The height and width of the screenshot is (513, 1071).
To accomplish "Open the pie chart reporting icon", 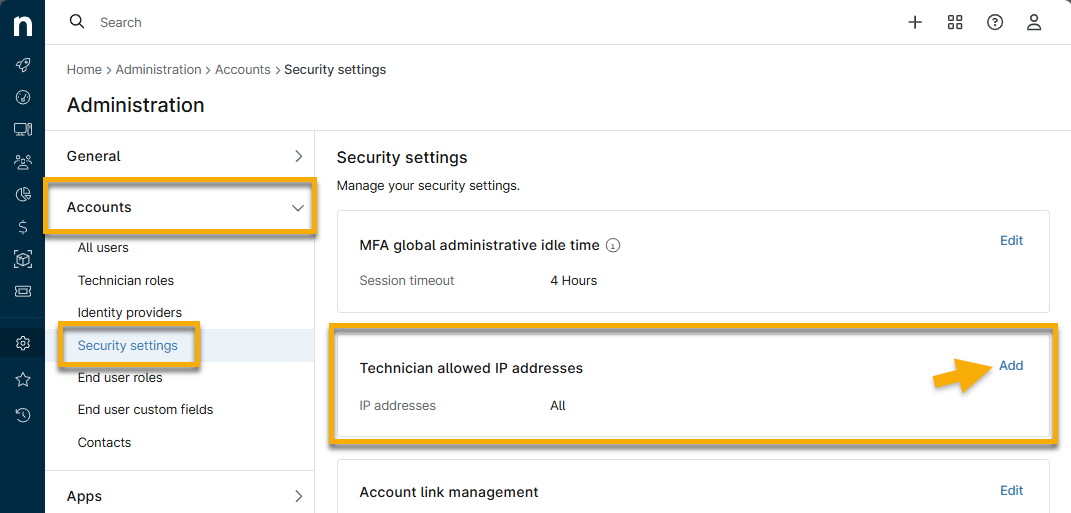I will click(23, 194).
